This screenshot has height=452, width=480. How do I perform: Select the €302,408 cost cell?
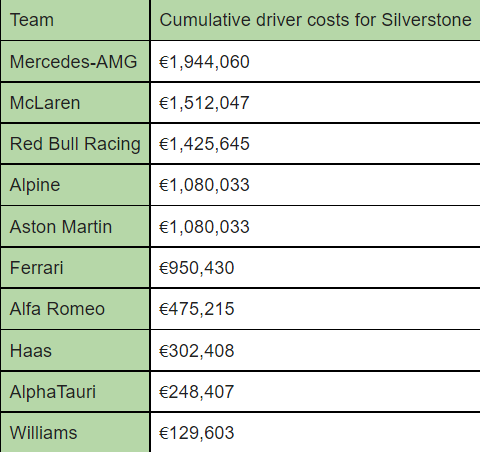click(x=315, y=350)
